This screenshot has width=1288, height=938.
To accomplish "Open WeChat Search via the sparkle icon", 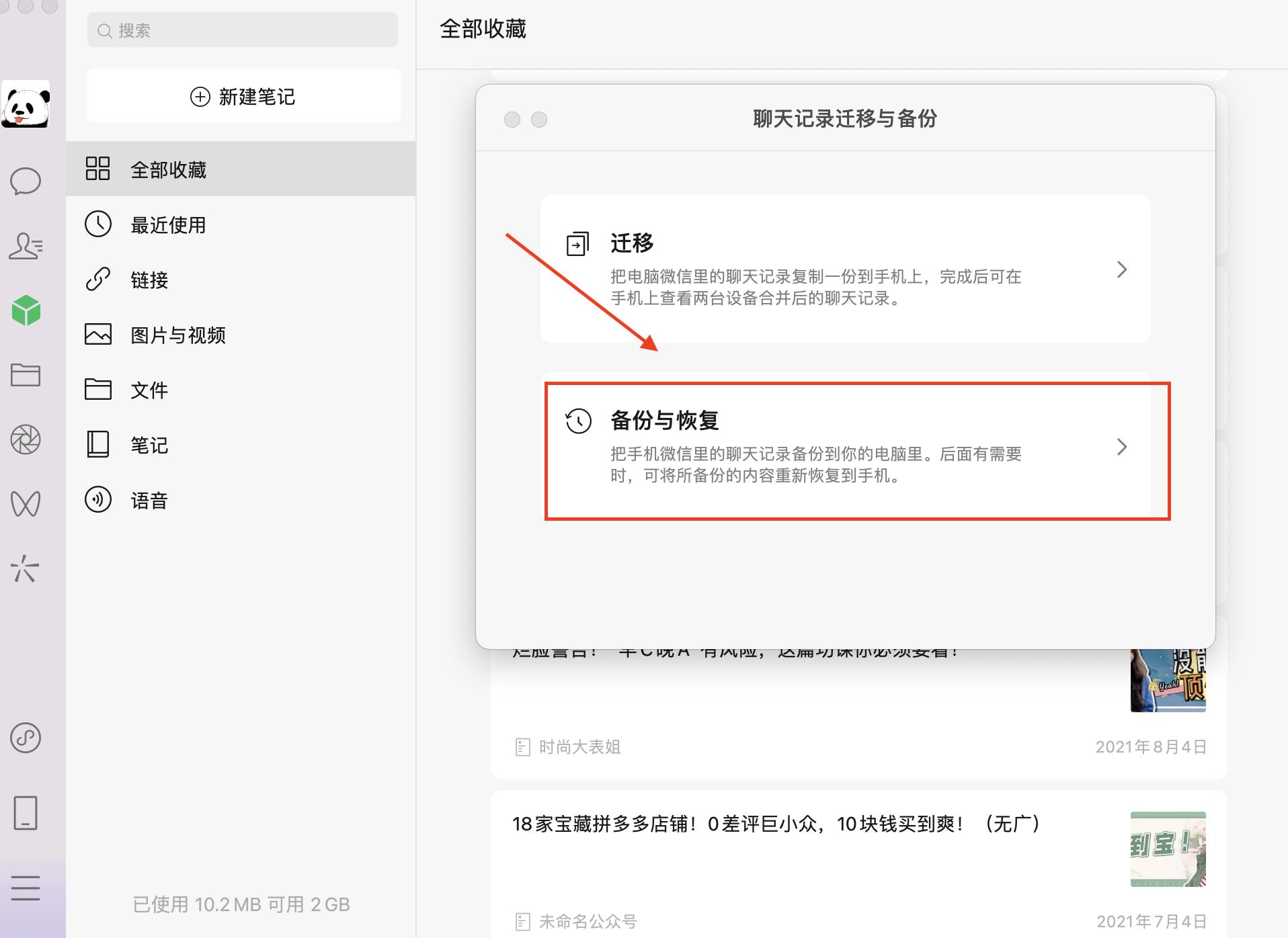I will point(27,570).
